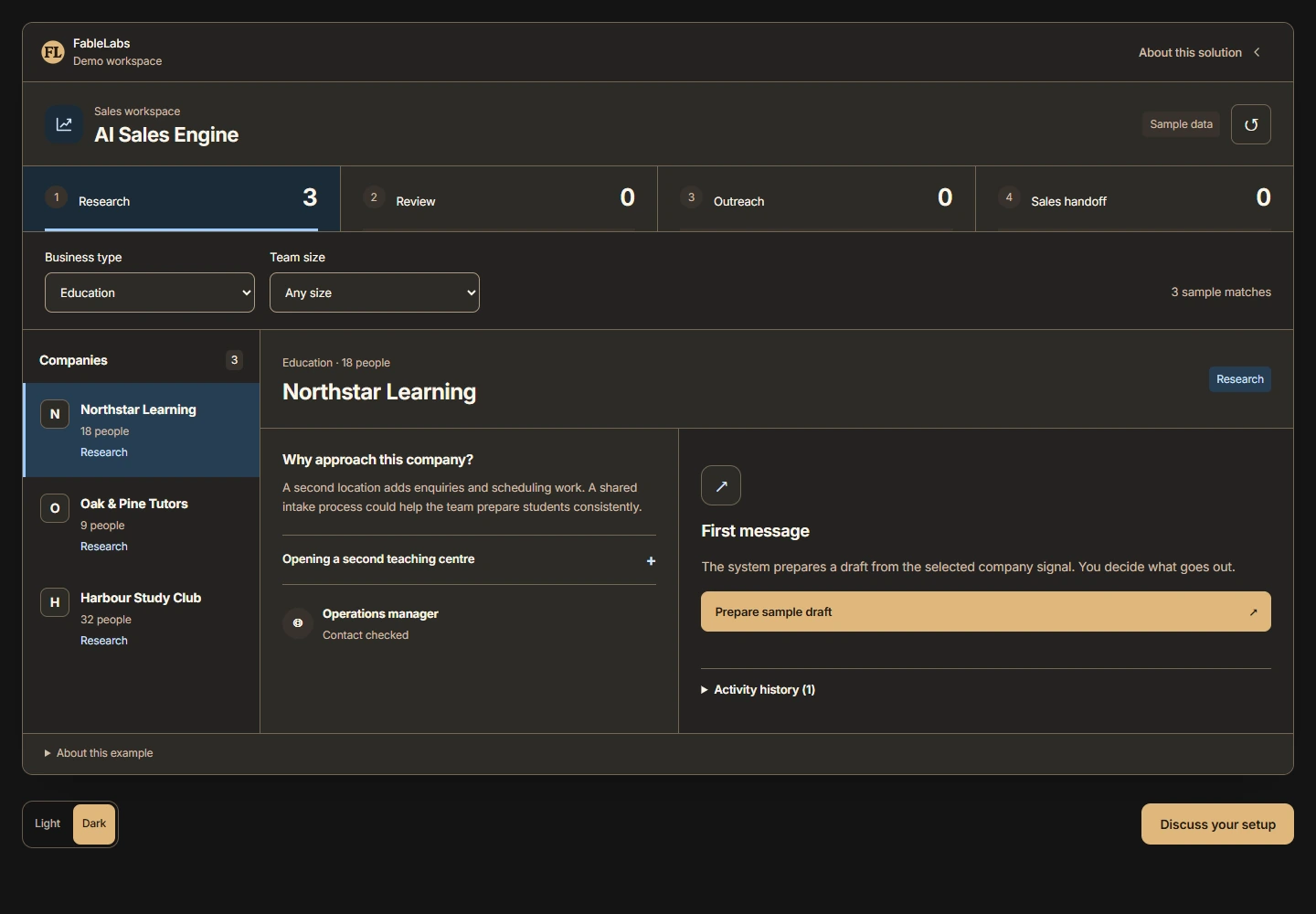Click the FableLabs FL logo badge
1316x914 pixels.
[53, 52]
